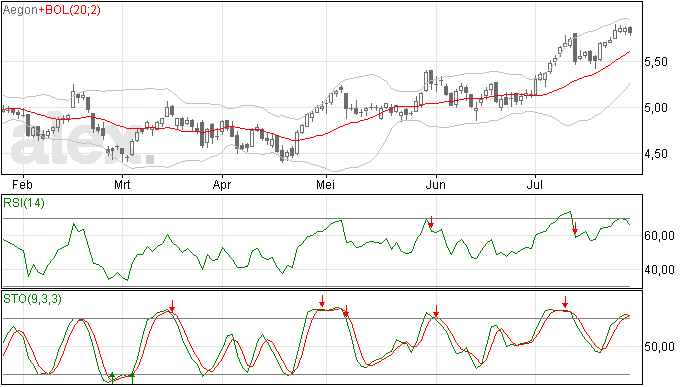Select the STO(9,3,3) indicator label
The height and width of the screenshot is (387, 690).
point(32,299)
